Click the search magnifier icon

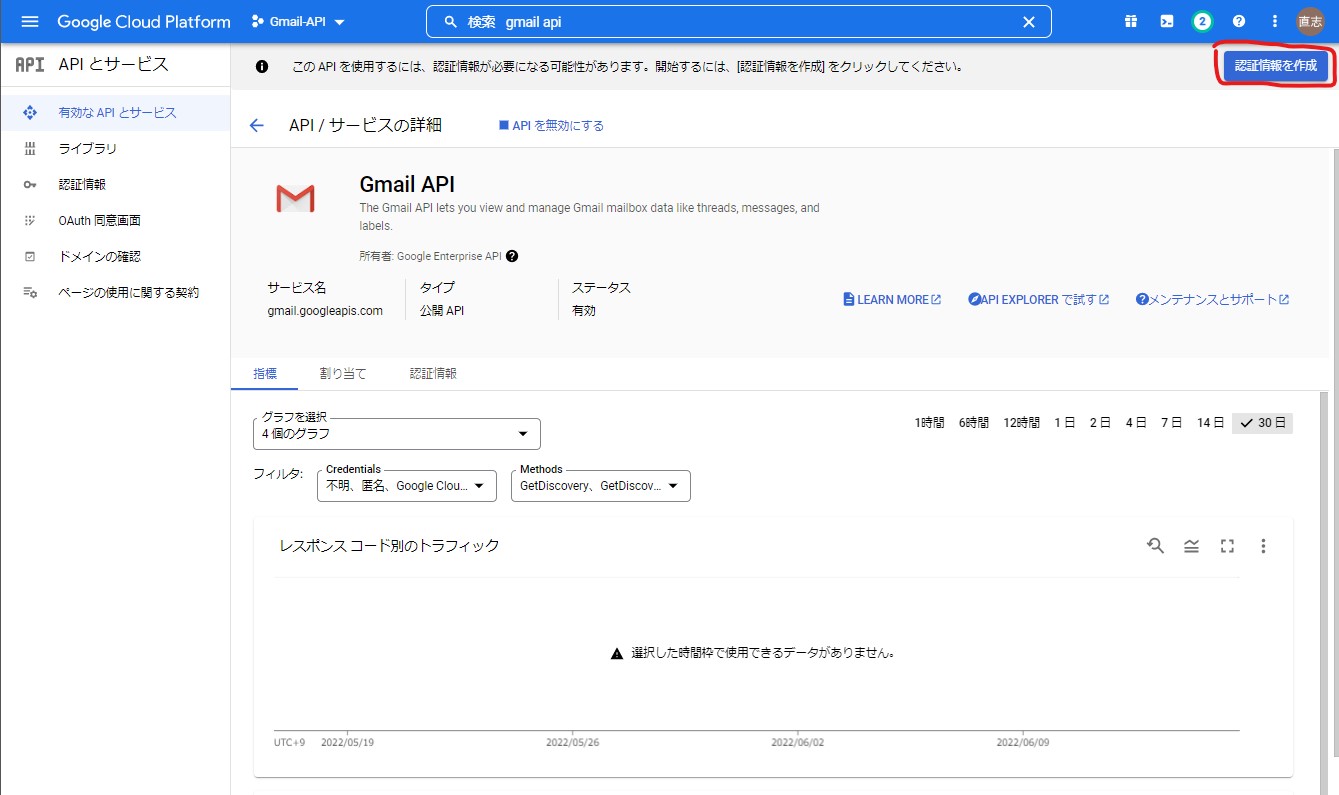pyautogui.click(x=450, y=21)
